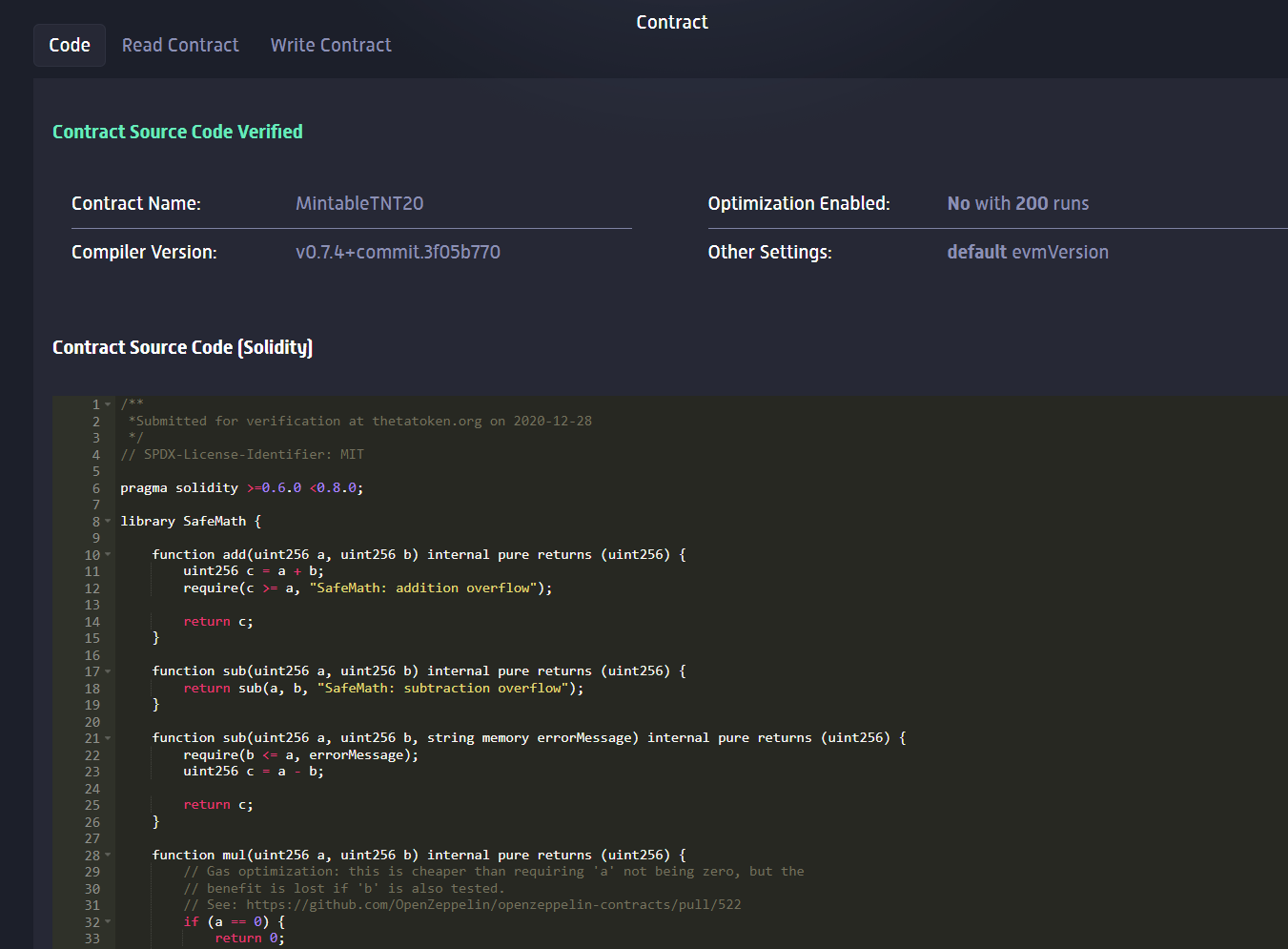Fold the mul function at line 28

[108, 856]
